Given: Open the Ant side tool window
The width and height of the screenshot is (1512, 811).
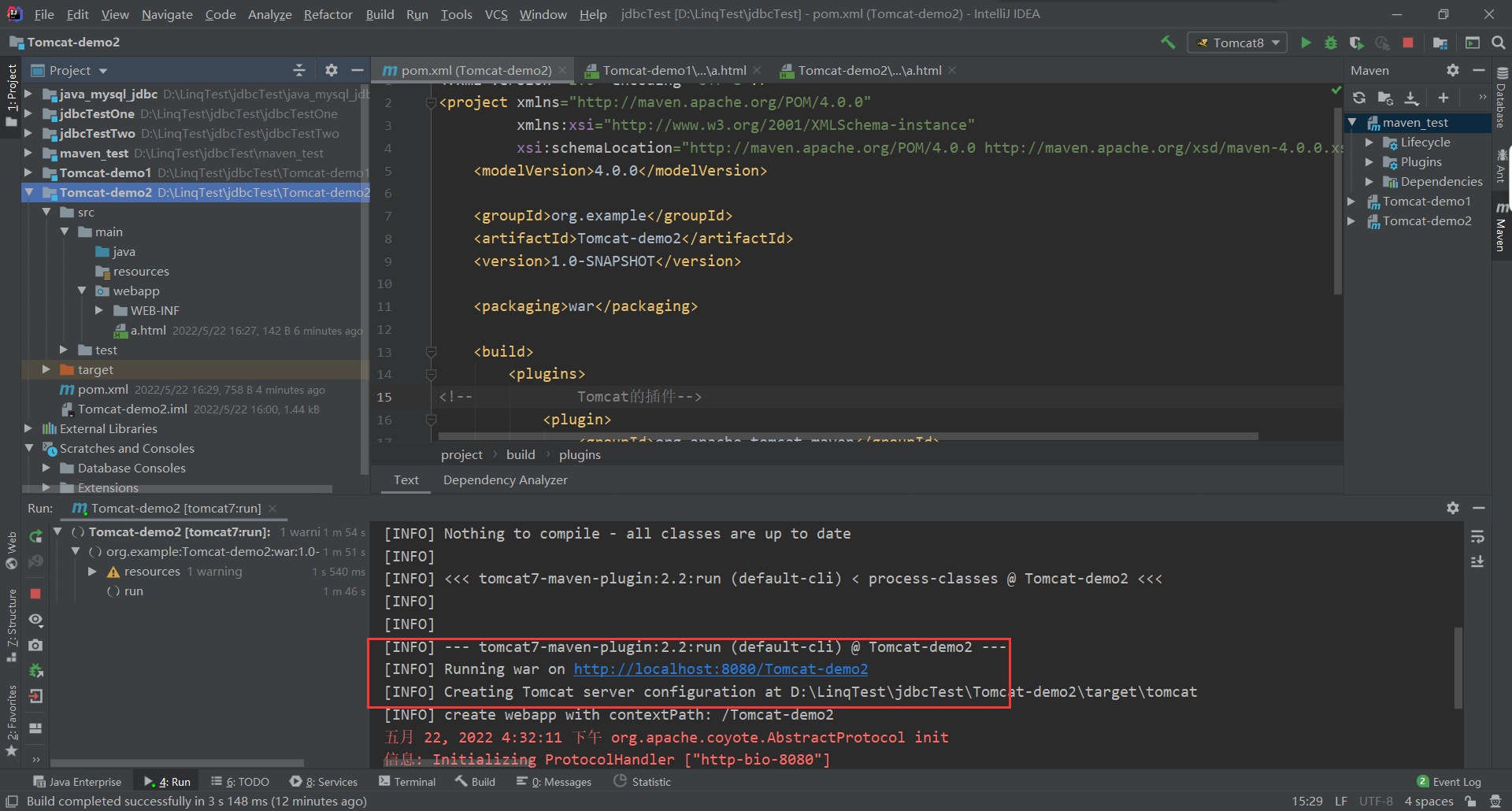Looking at the screenshot, I should 1501,165.
